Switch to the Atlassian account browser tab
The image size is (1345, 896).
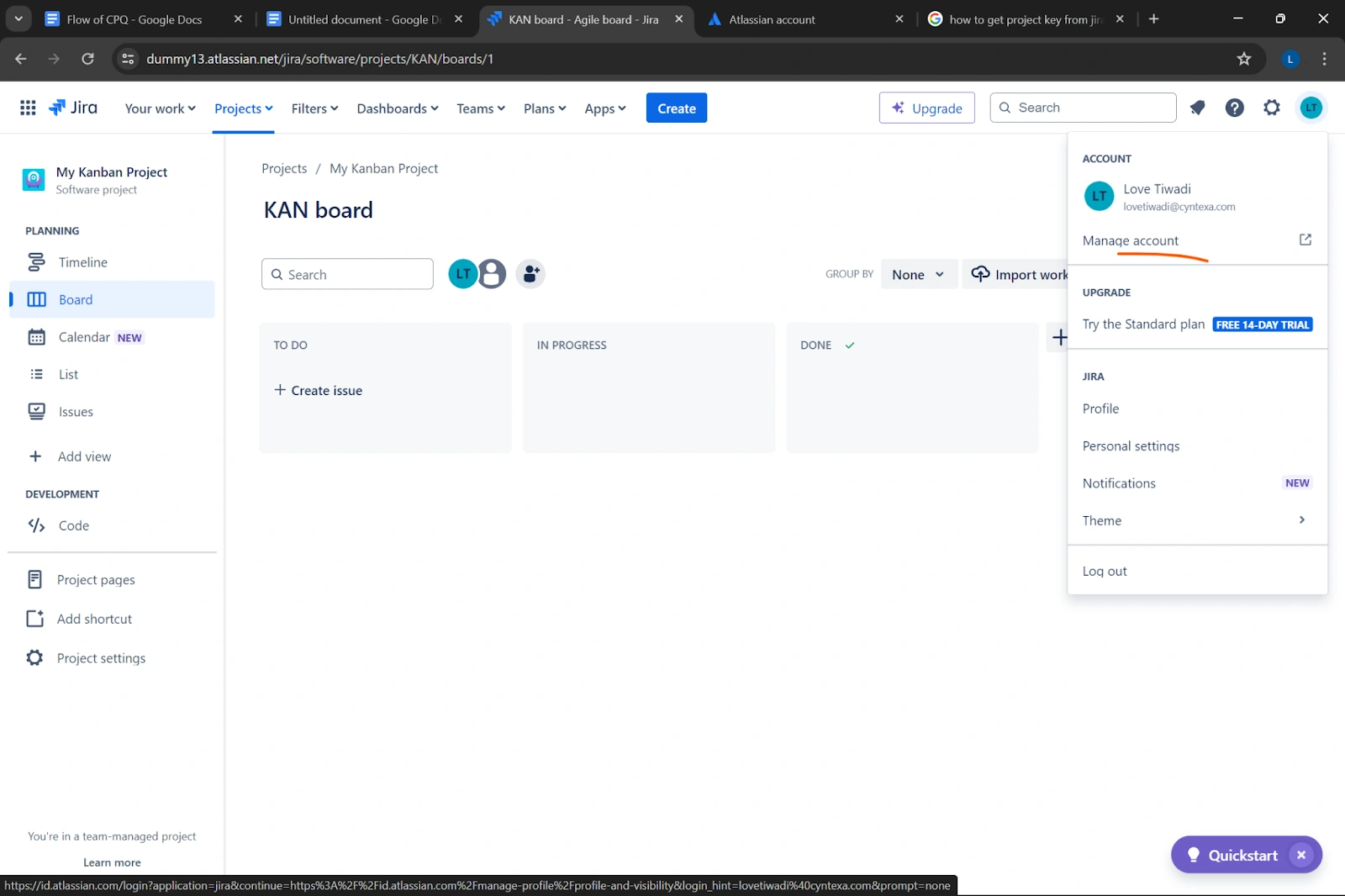coord(773,18)
